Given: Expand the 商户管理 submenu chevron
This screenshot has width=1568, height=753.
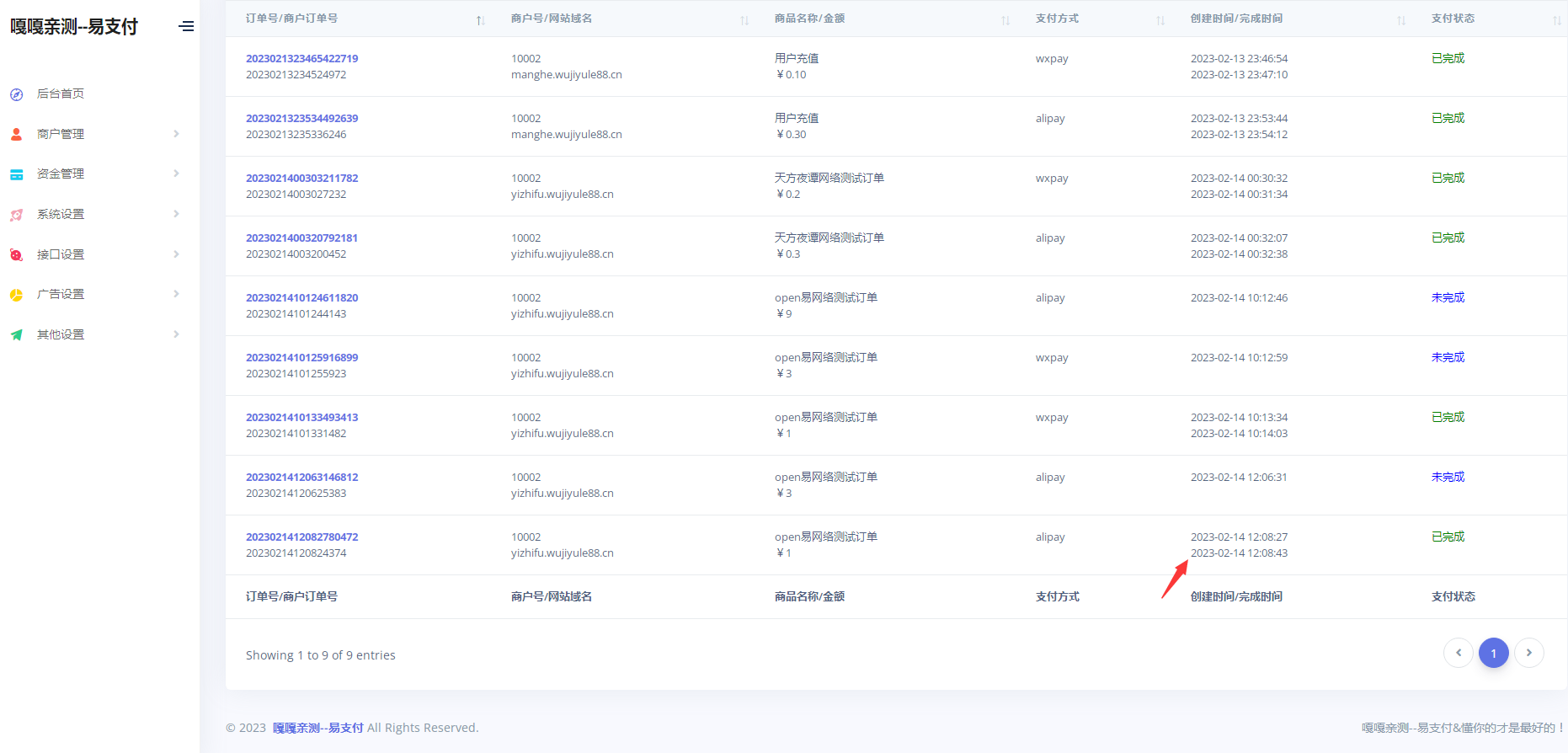Looking at the screenshot, I should (x=176, y=134).
